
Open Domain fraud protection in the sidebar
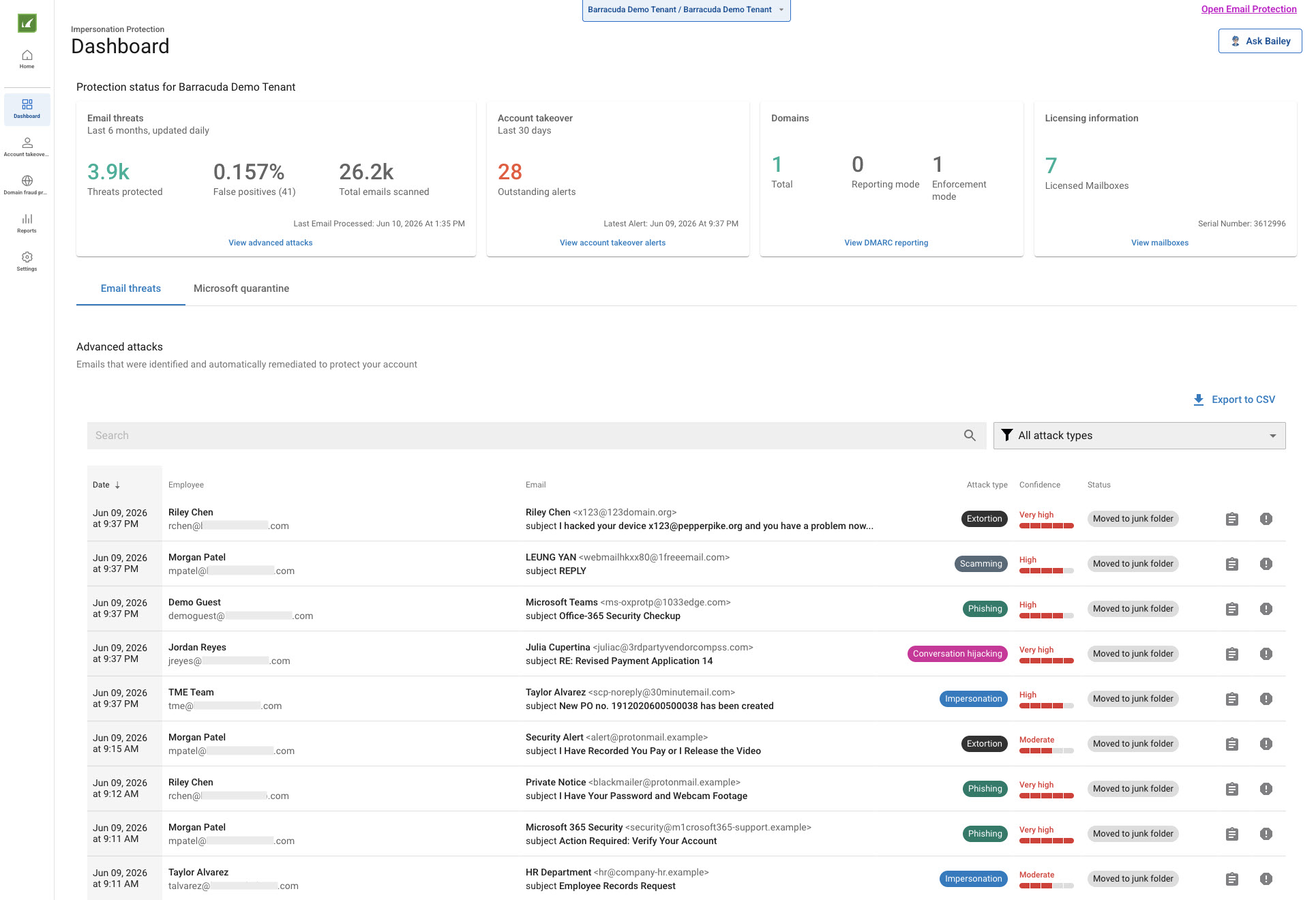tap(27, 185)
